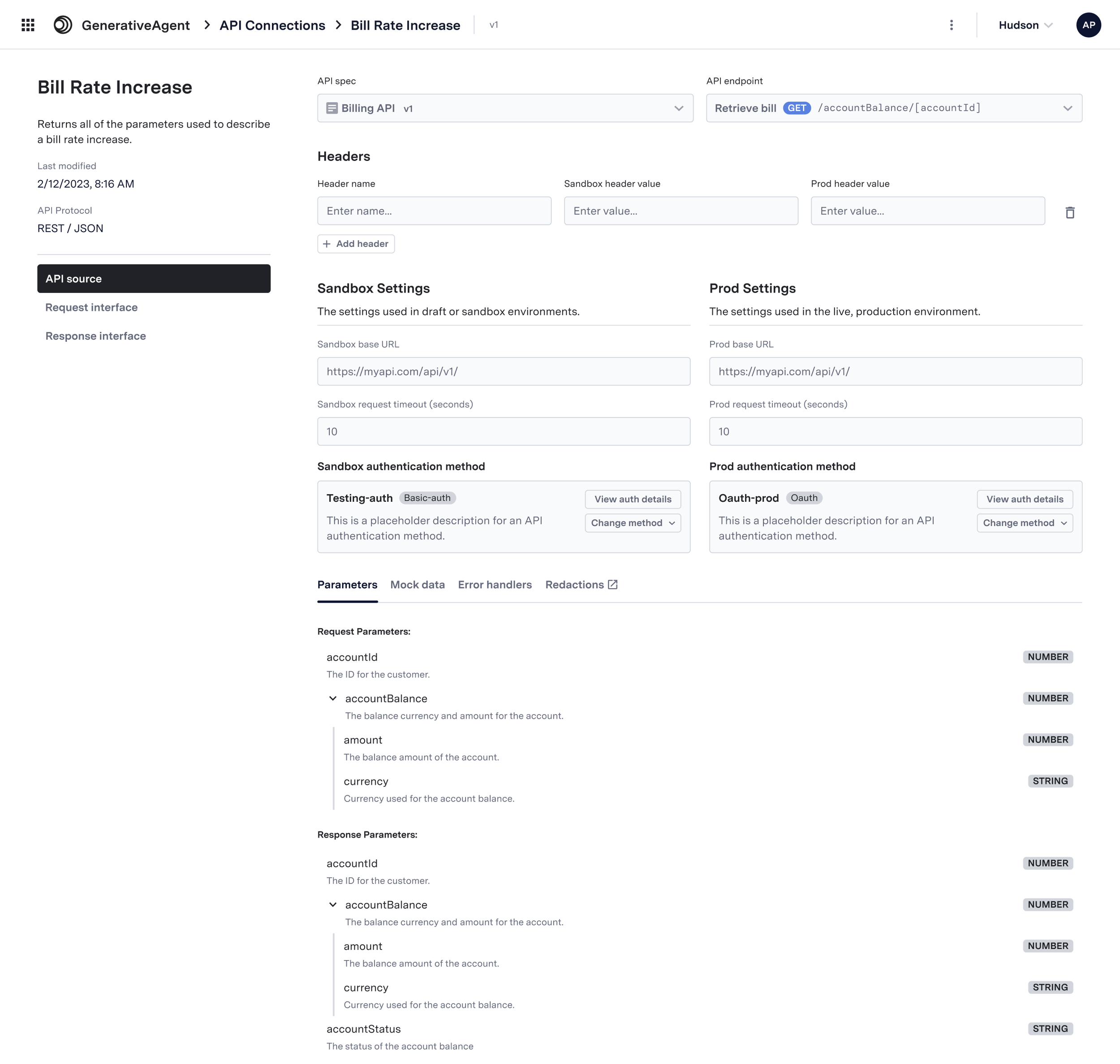
Task: Open Hudson workspace switcher dropdown
Action: coord(1025,25)
